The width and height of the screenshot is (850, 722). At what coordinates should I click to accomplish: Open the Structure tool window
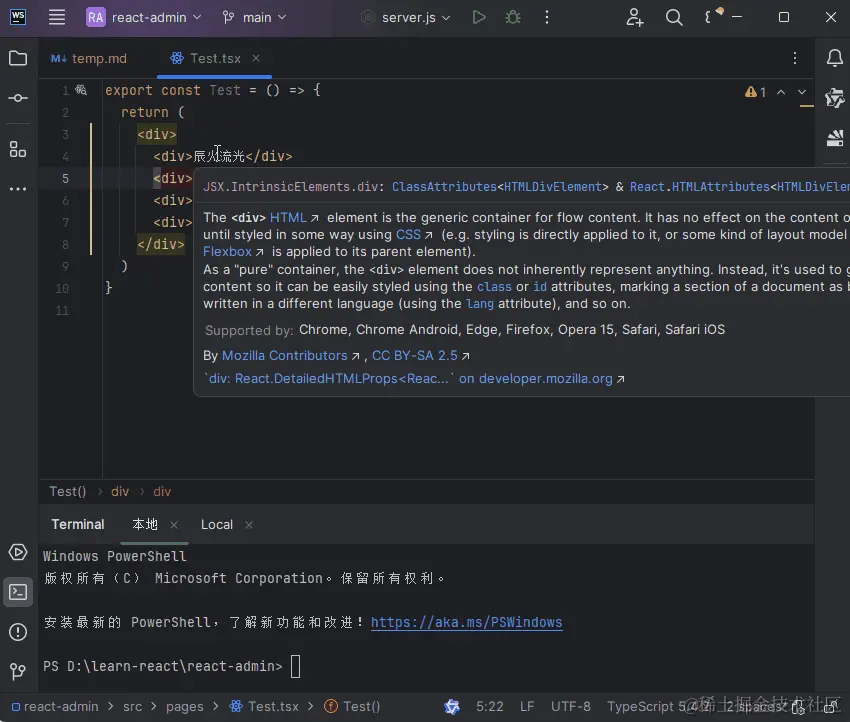18,149
